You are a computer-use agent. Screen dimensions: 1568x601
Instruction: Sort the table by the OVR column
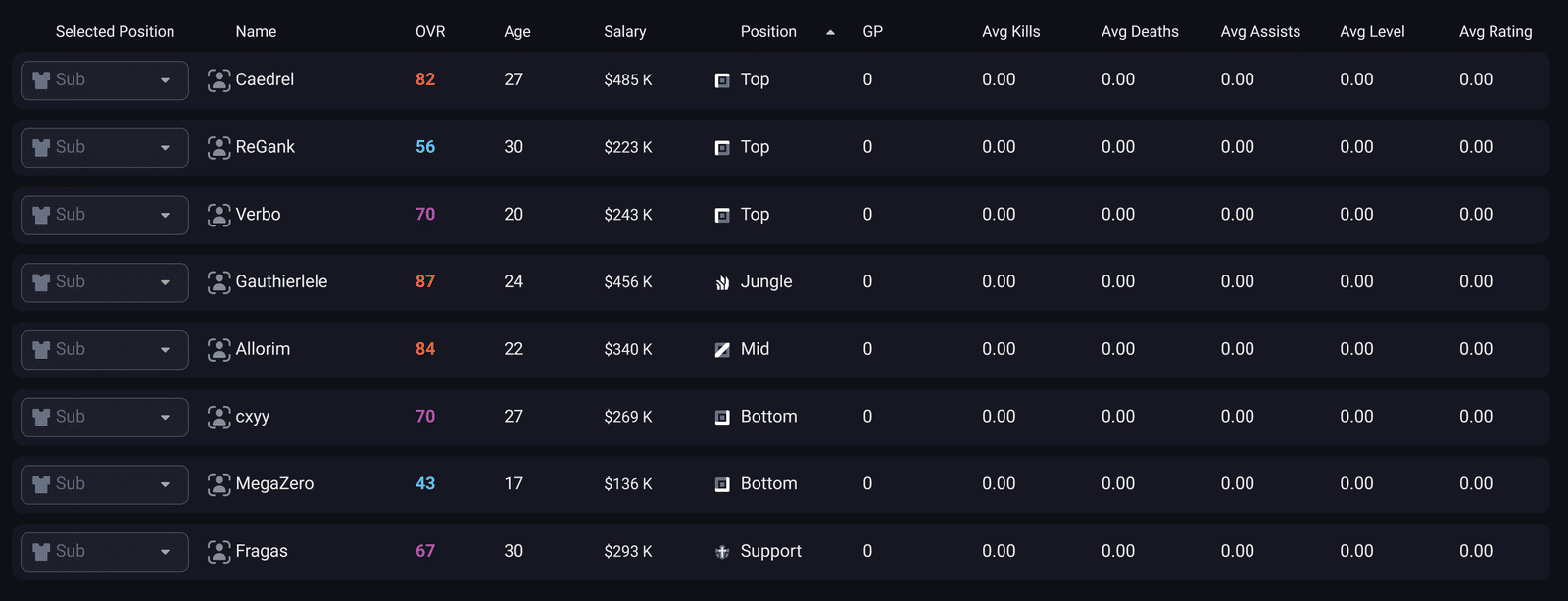(x=430, y=31)
